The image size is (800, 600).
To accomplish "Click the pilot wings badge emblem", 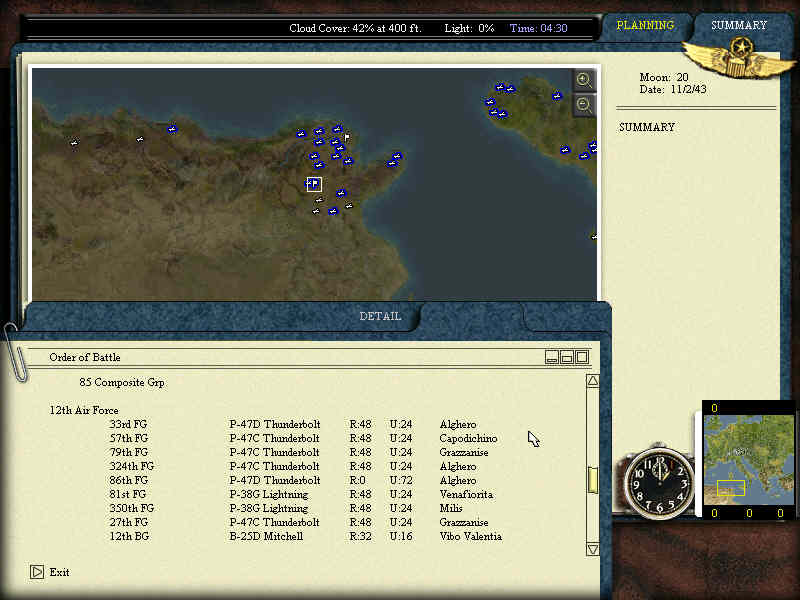I will tap(740, 50).
